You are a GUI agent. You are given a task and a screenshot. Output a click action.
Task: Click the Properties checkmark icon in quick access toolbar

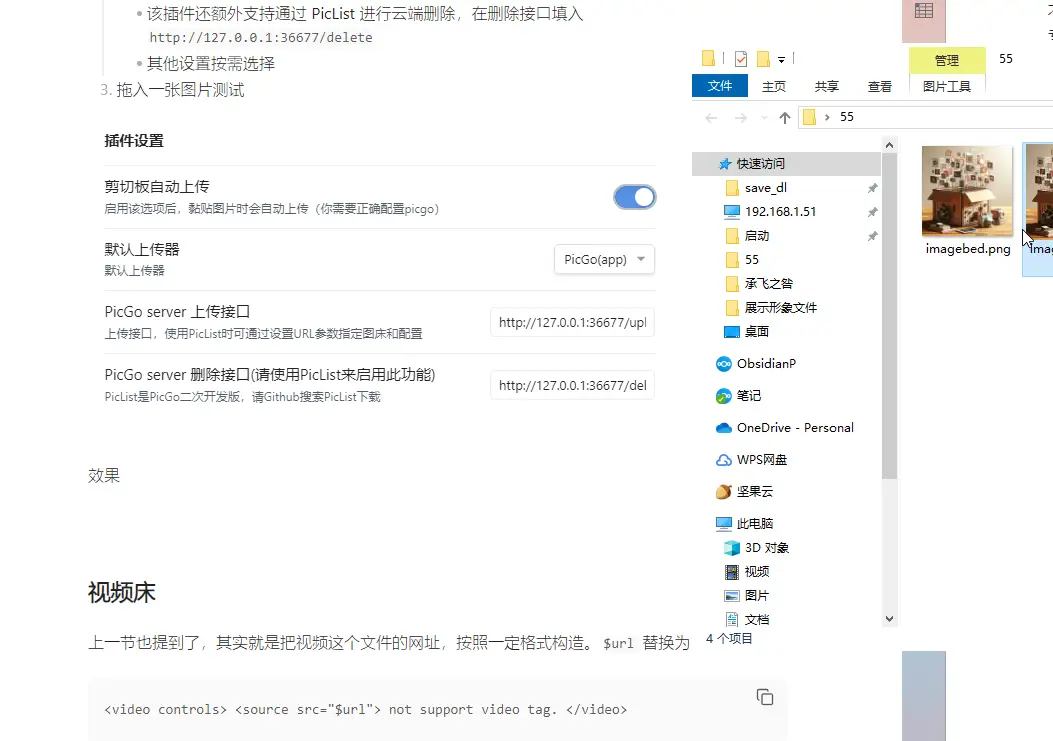740,58
